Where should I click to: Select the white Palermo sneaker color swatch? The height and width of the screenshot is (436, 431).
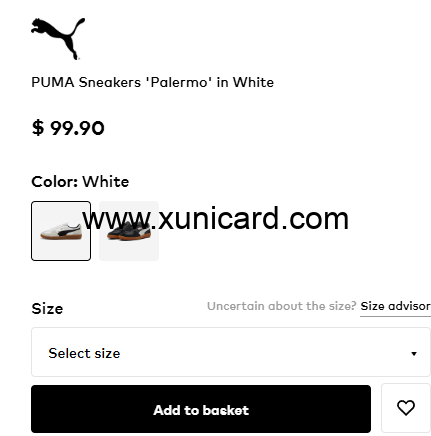pyautogui.click(x=61, y=231)
